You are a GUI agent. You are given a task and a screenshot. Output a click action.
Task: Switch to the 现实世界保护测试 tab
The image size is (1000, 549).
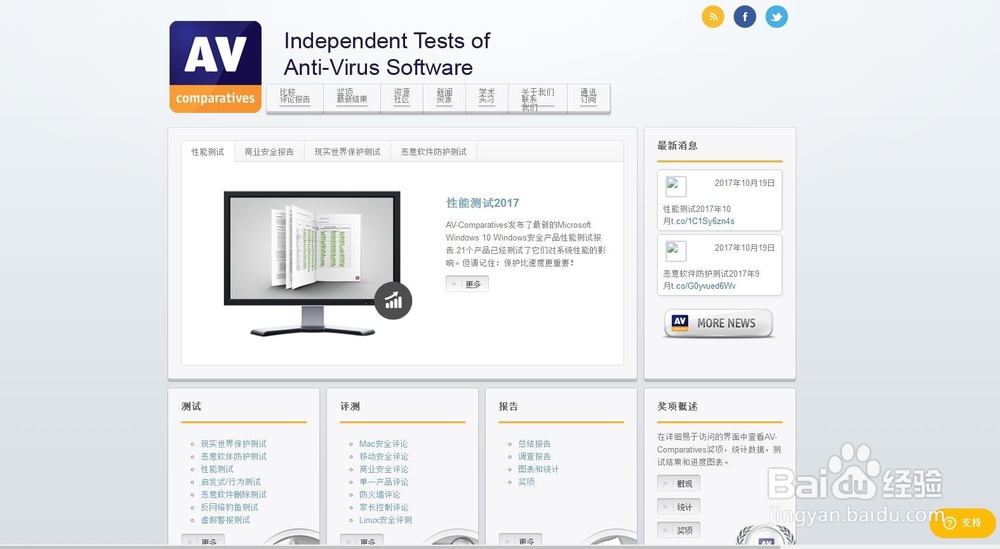coord(348,152)
